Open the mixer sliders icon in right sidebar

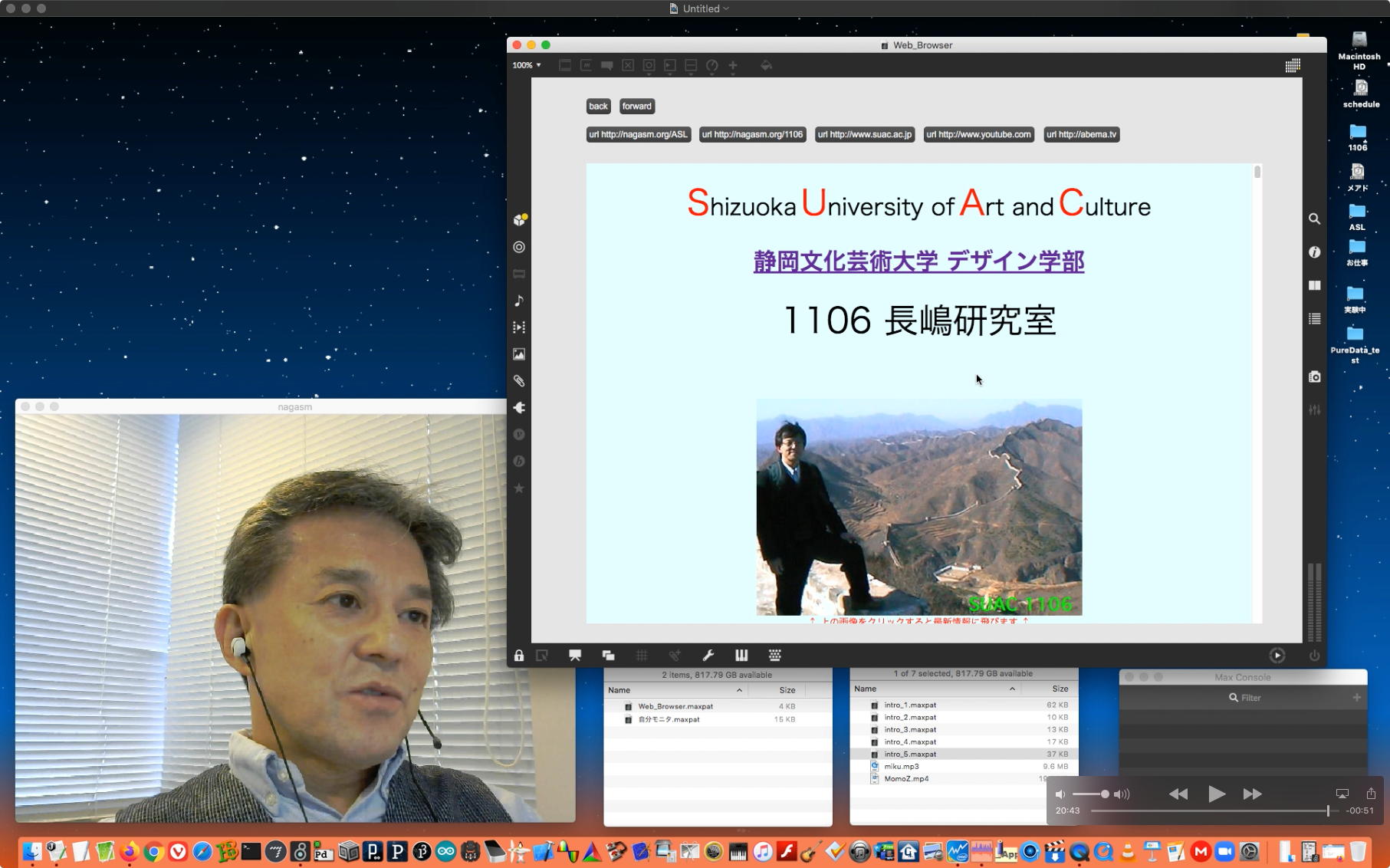[x=1315, y=409]
